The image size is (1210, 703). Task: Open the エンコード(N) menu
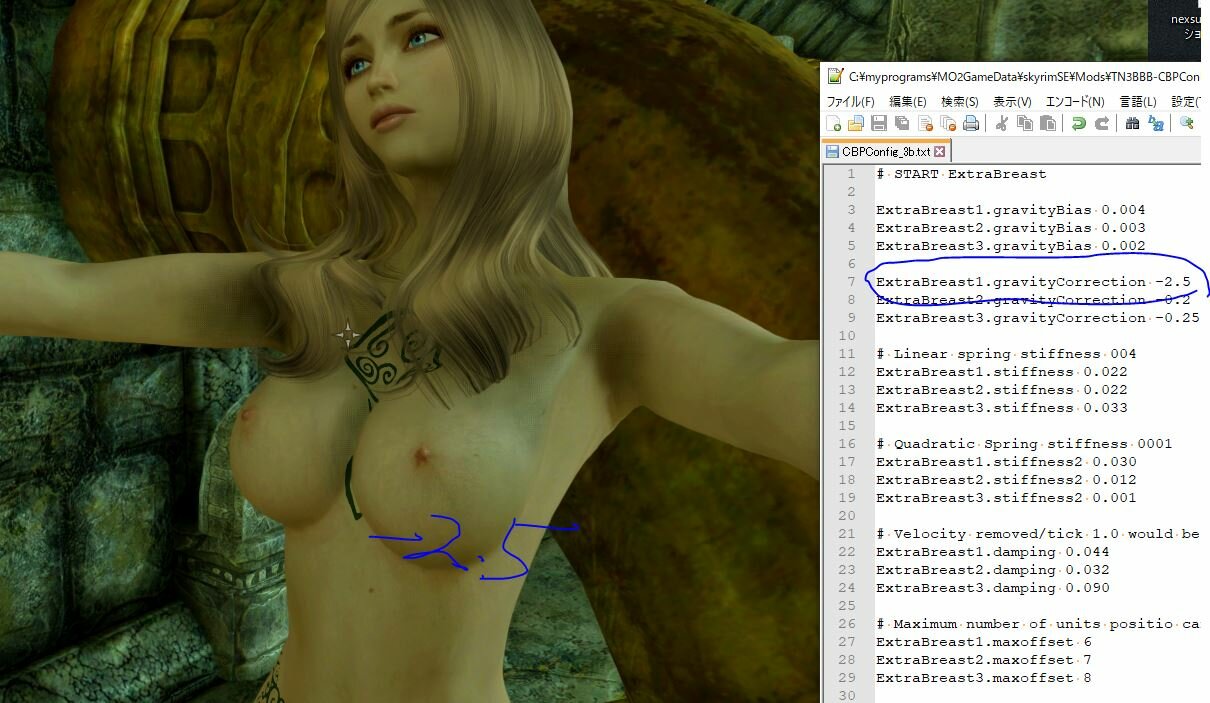point(1075,101)
